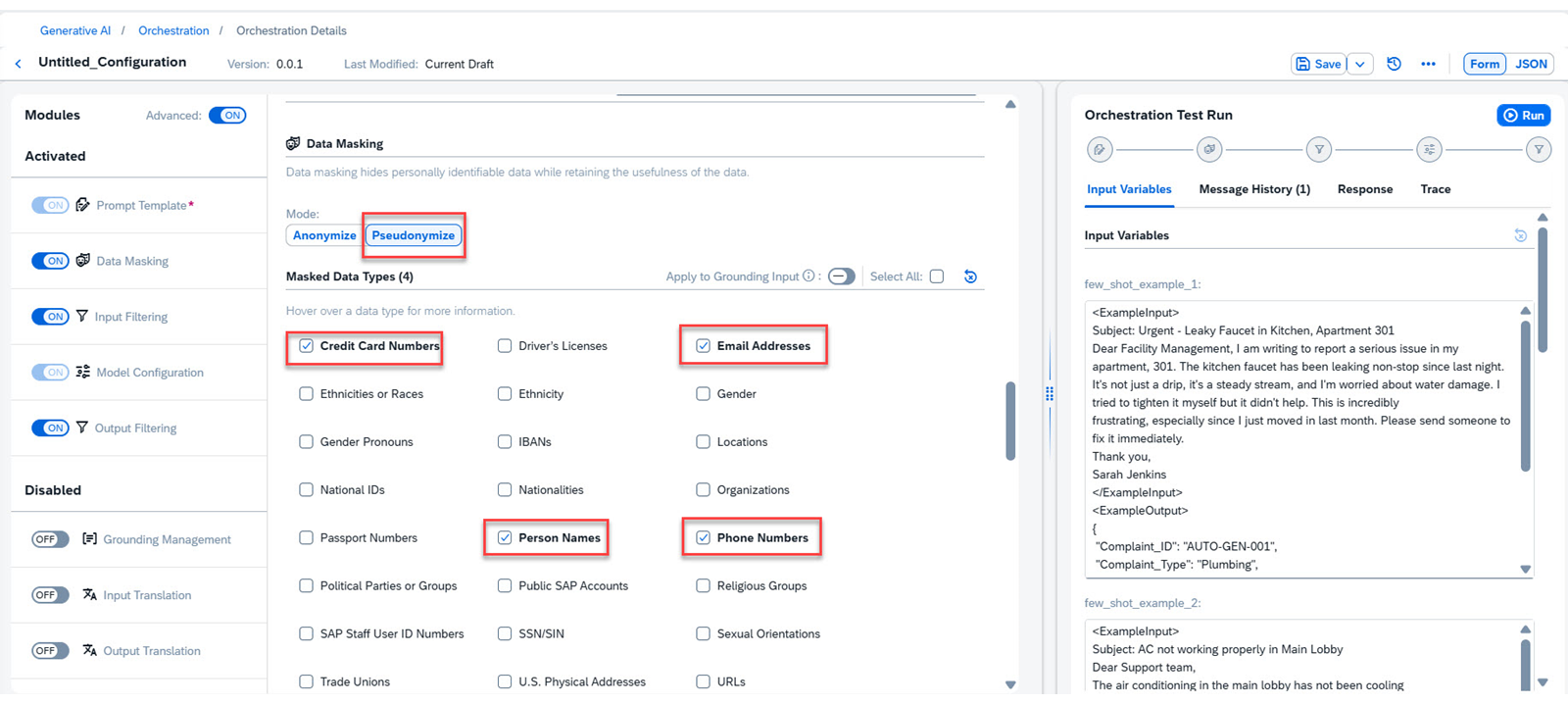Check the IBANs checkbox
The width and height of the screenshot is (1568, 704).
coord(505,442)
